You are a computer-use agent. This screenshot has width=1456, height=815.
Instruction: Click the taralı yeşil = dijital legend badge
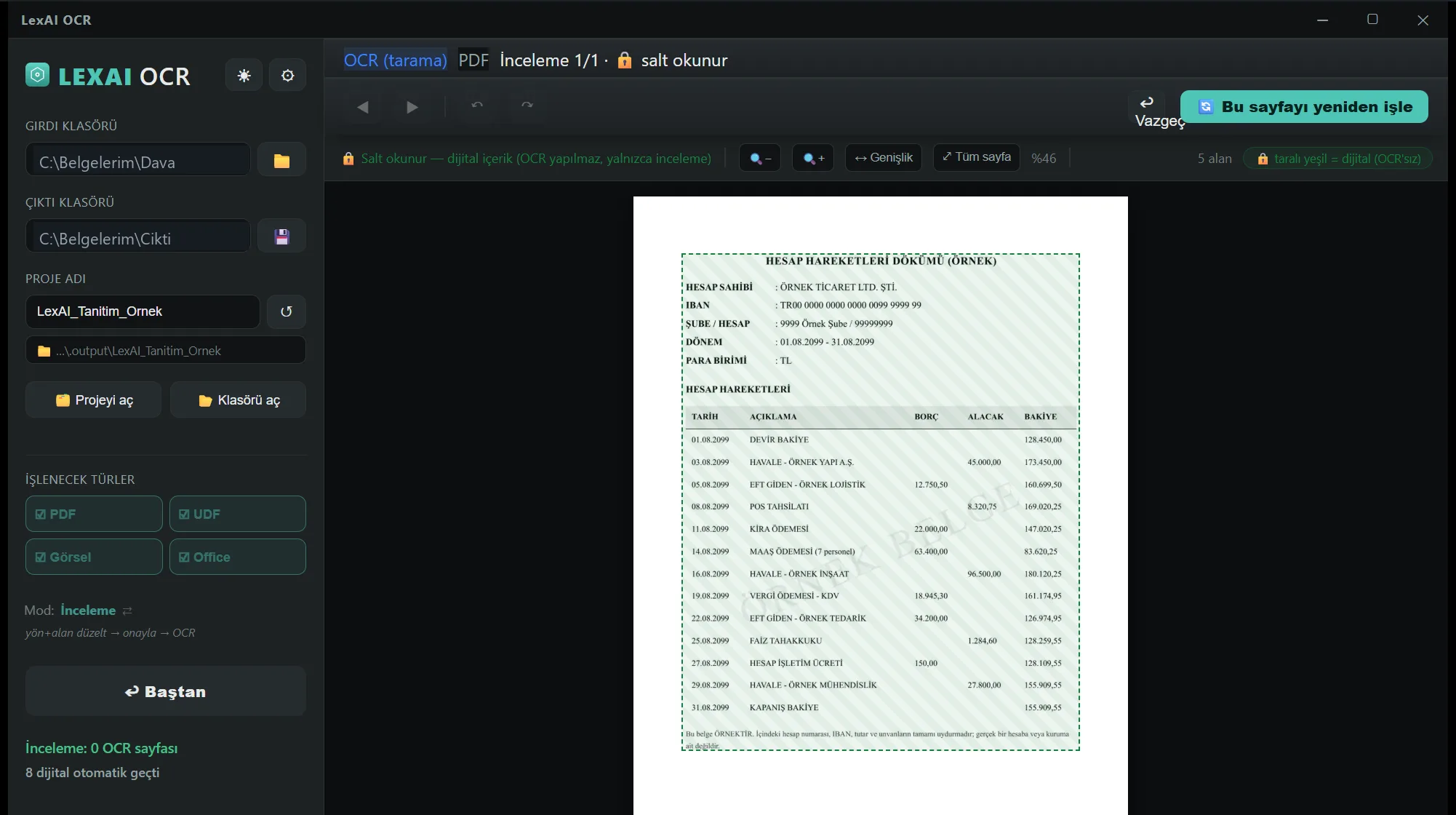1337,159
